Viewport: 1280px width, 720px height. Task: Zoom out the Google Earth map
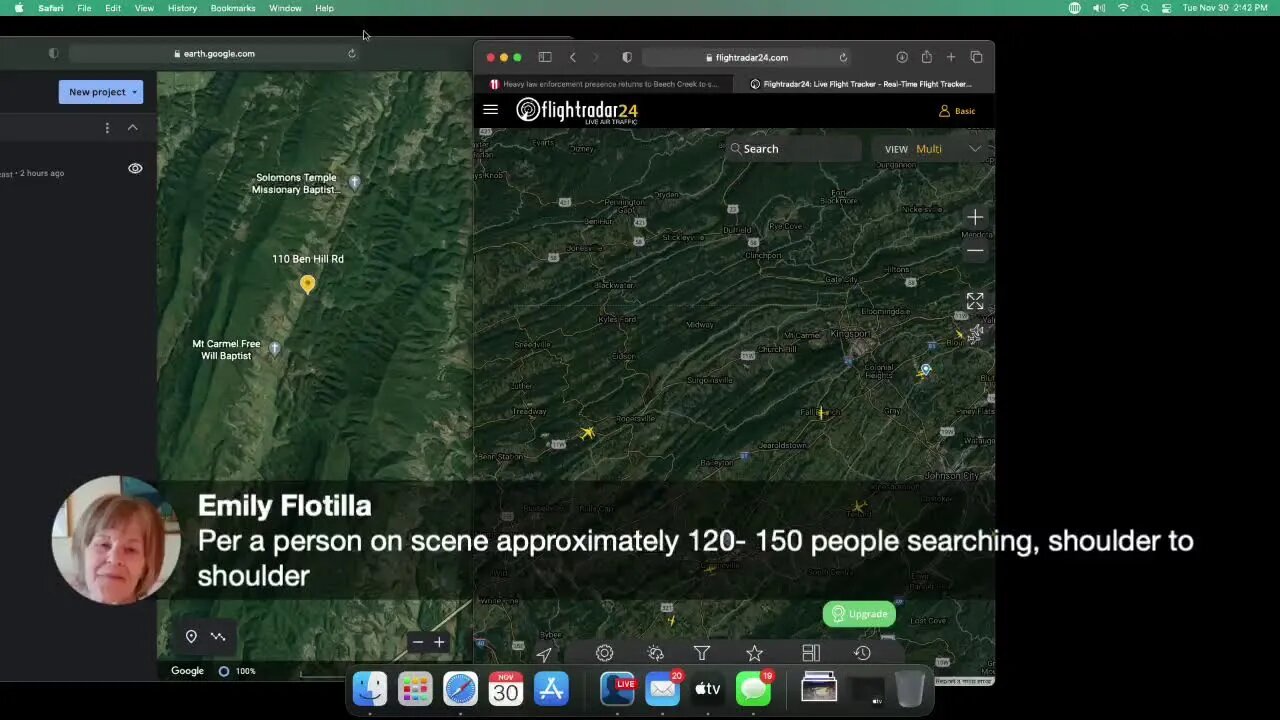[x=418, y=643]
